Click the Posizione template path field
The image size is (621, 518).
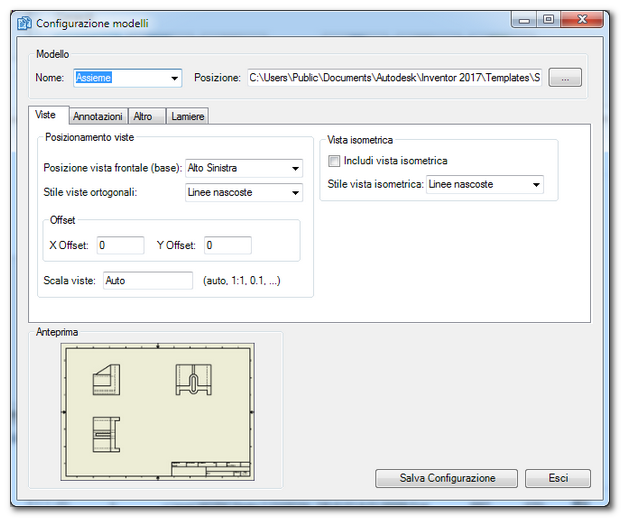(394, 78)
